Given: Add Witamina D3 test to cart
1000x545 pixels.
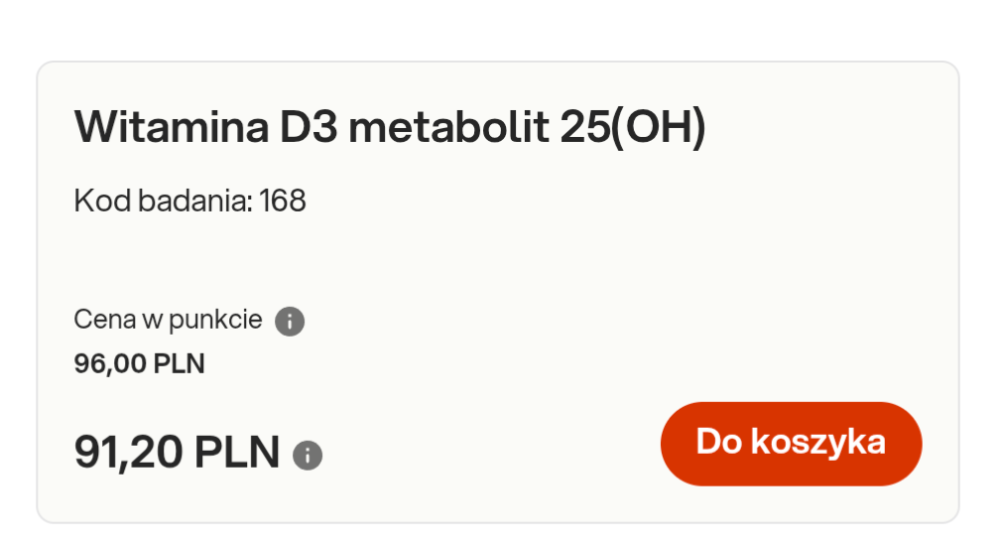Looking at the screenshot, I should [x=790, y=443].
